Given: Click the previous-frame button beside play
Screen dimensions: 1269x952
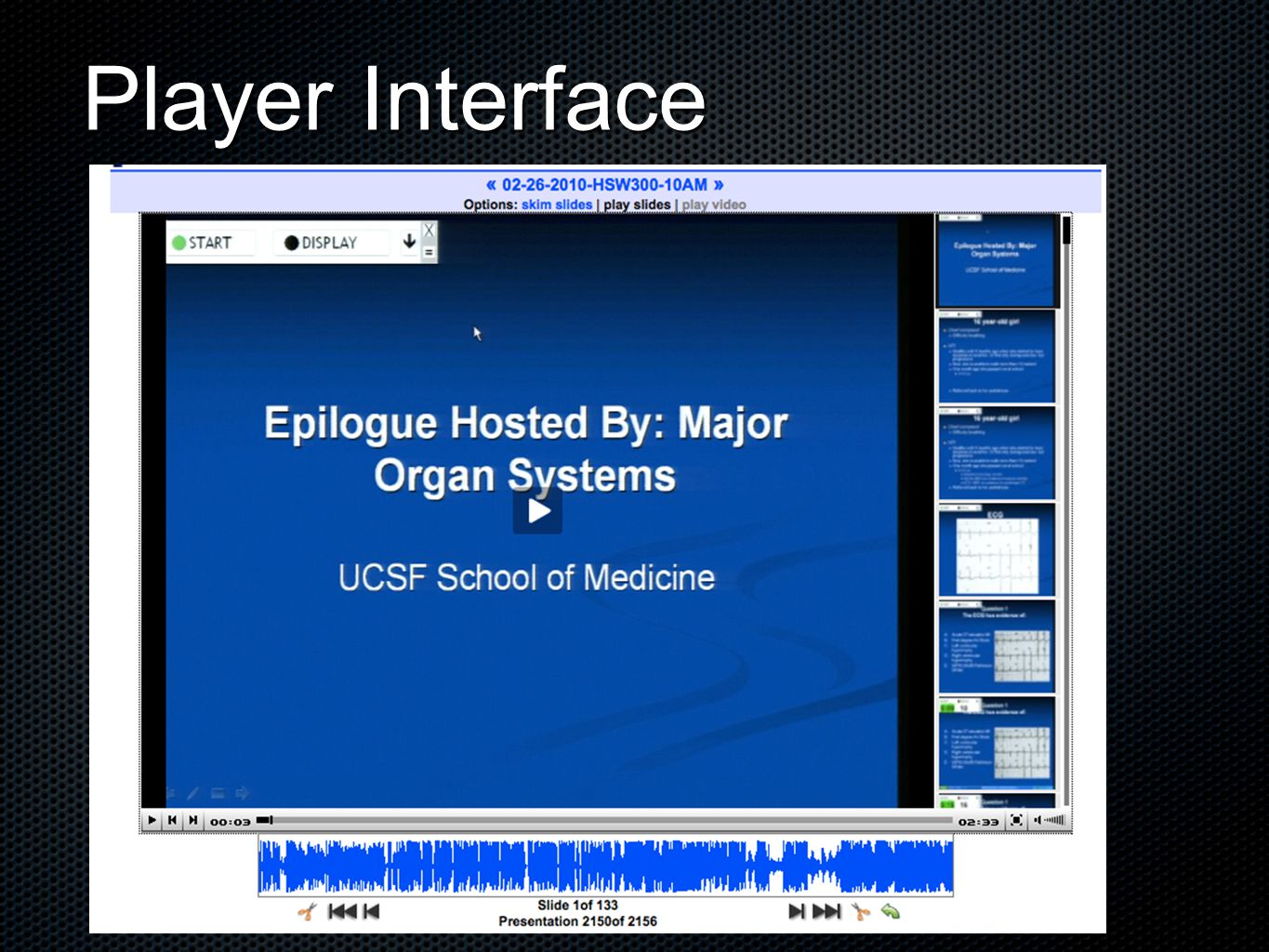Looking at the screenshot, I should point(172,820).
